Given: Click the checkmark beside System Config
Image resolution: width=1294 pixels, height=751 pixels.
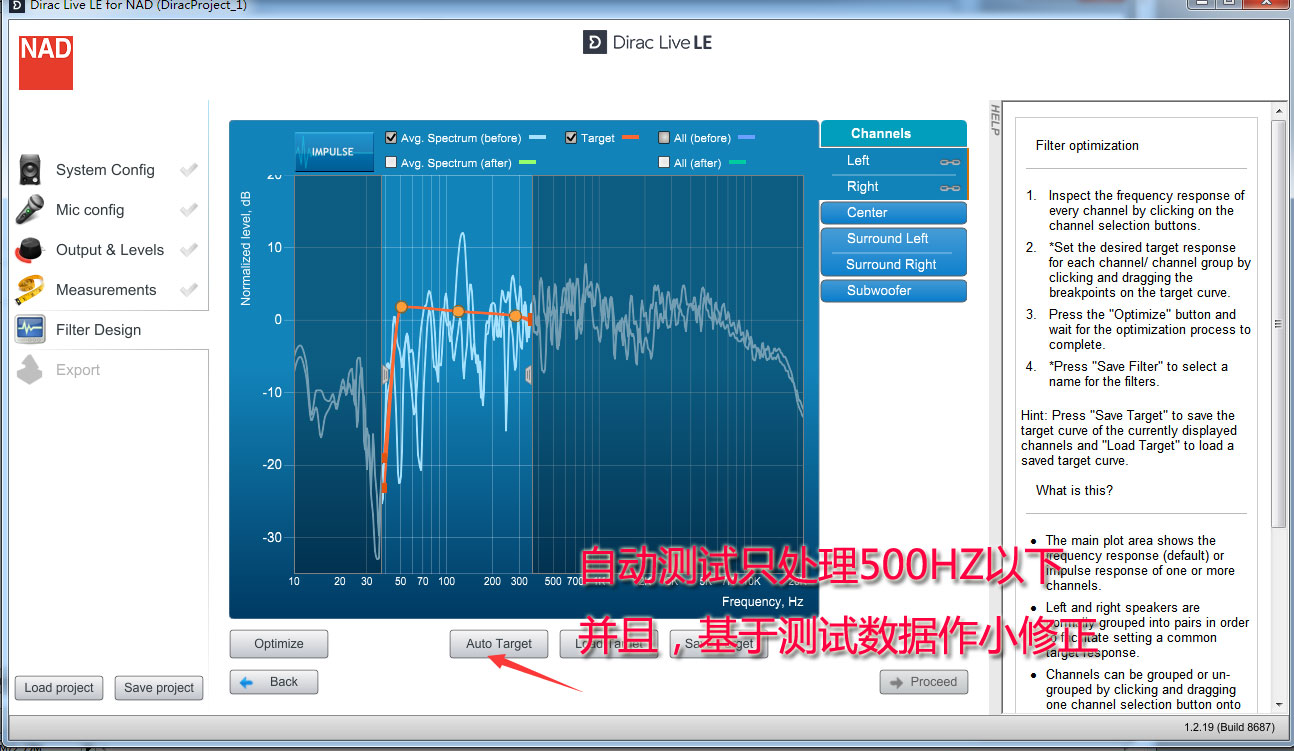Looking at the screenshot, I should pos(188,170).
